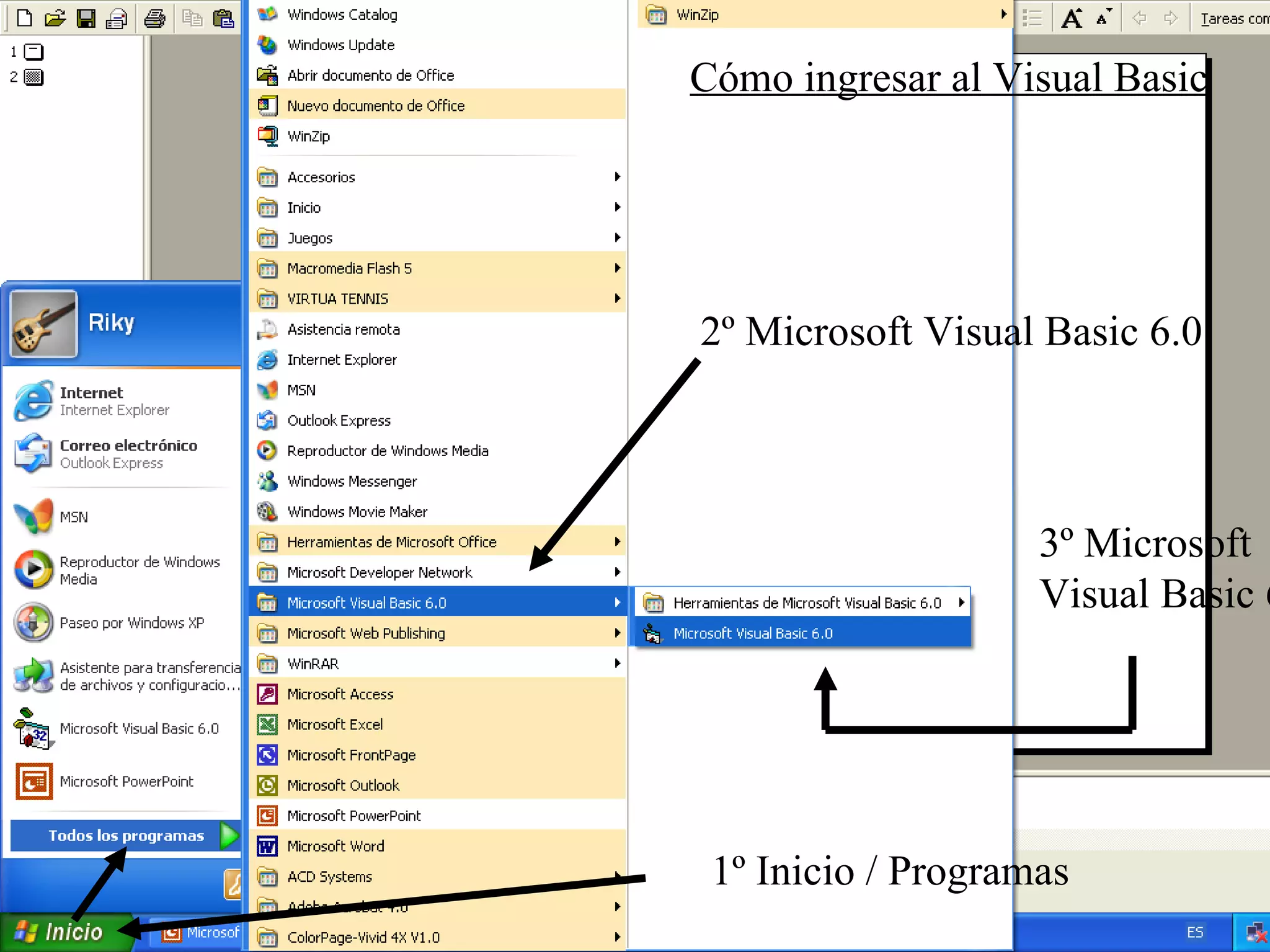Image resolution: width=1270 pixels, height=952 pixels.
Task: Open Windows Catalog from programs menu
Action: (438, 14)
